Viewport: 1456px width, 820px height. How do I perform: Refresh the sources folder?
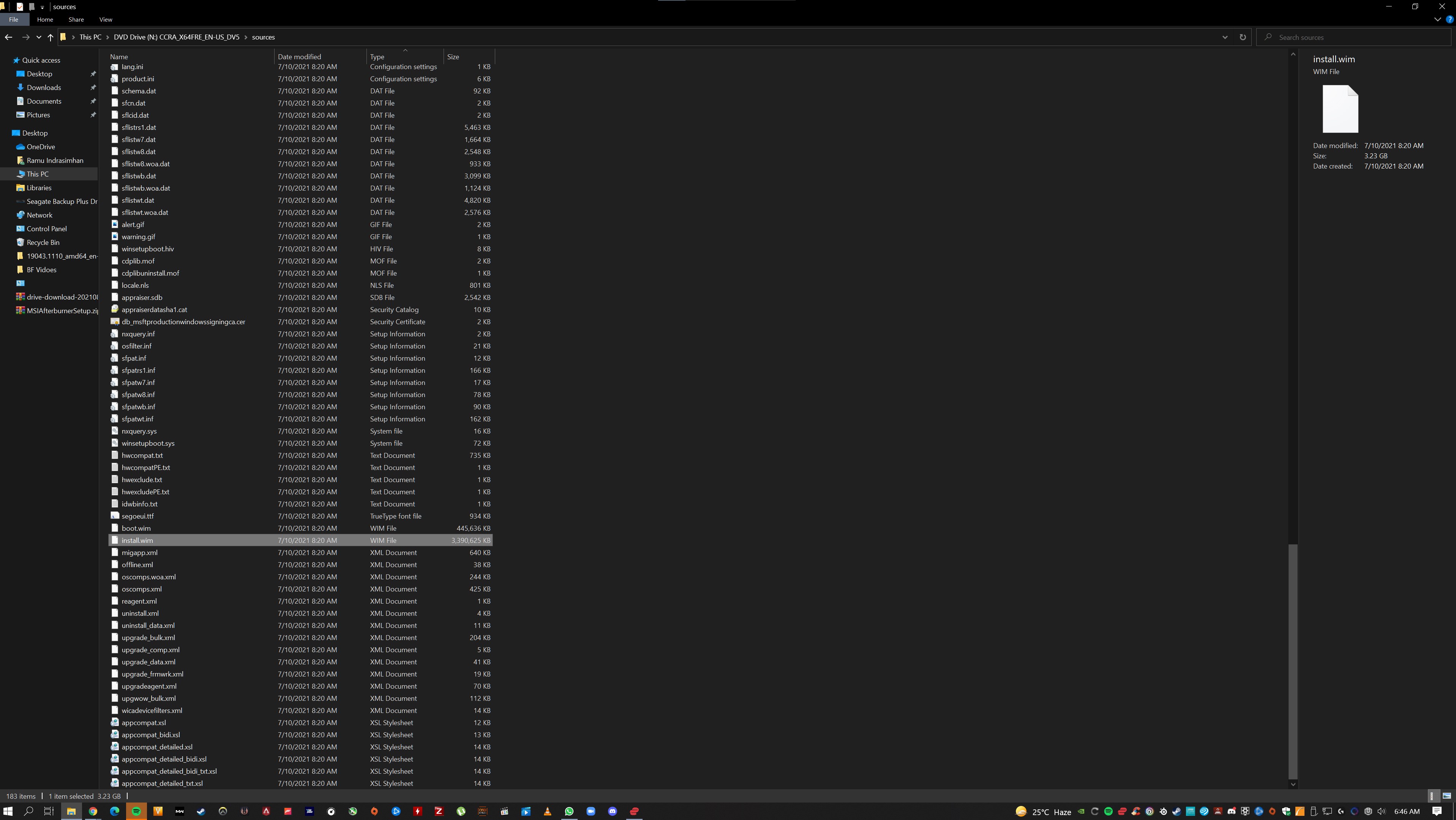(x=1242, y=37)
